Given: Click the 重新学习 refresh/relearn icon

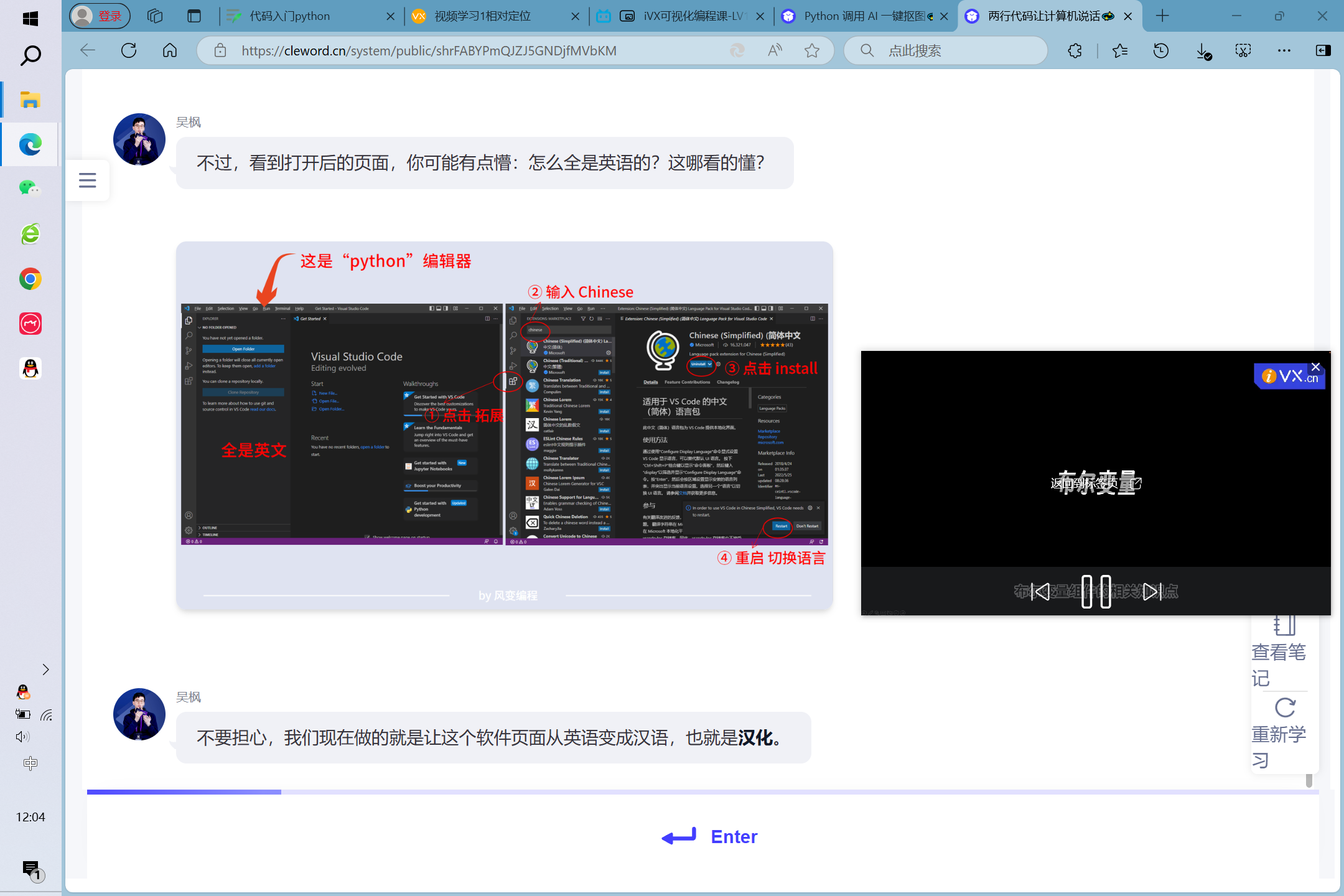Looking at the screenshot, I should 1284,707.
